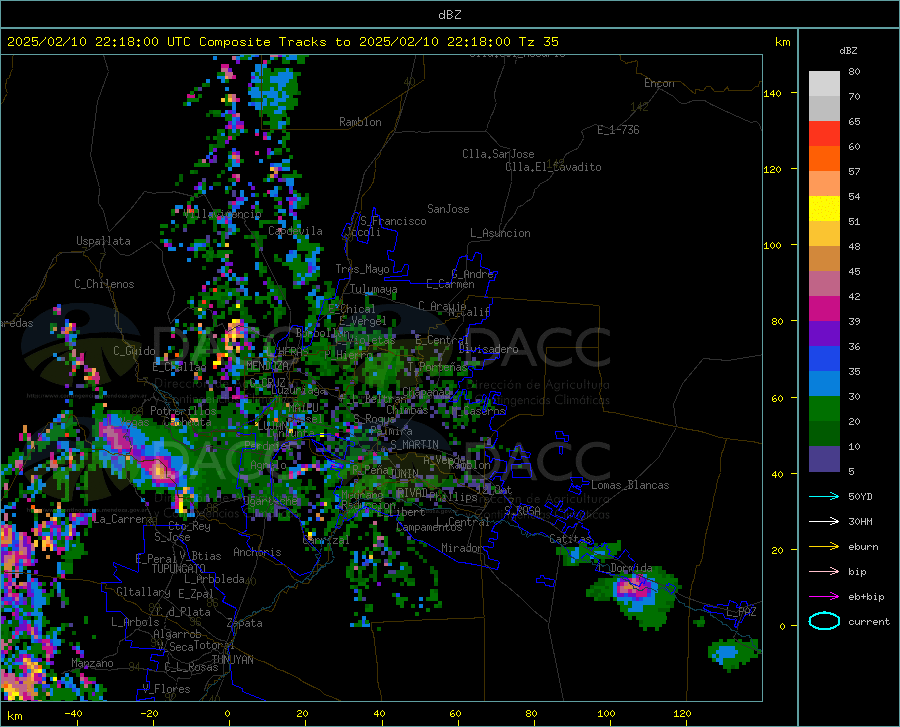Select the 'Potrerillos' map label
This screenshot has width=900, height=727.
183,411
